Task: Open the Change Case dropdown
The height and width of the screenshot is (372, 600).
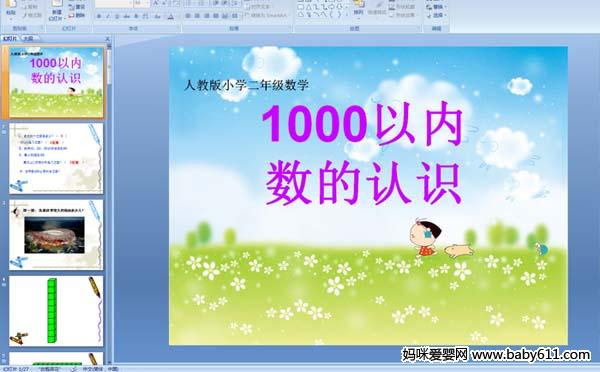Action: tap(158, 16)
